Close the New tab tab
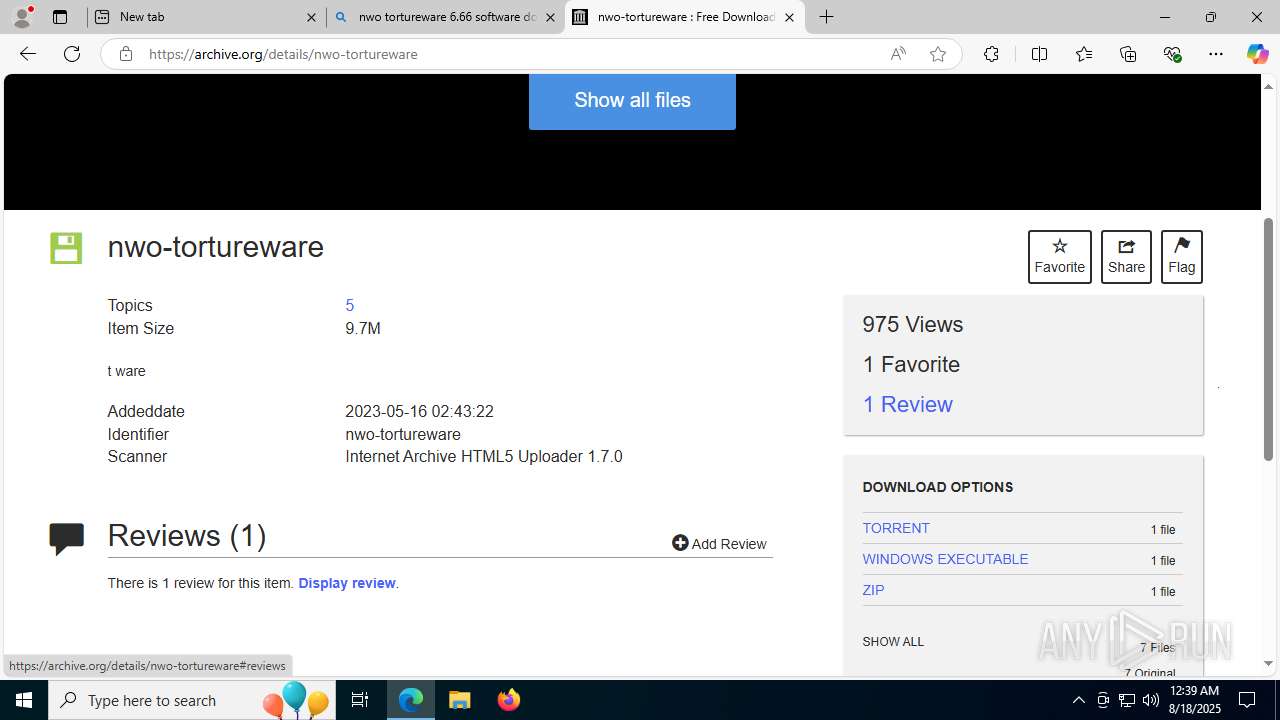 [311, 17]
